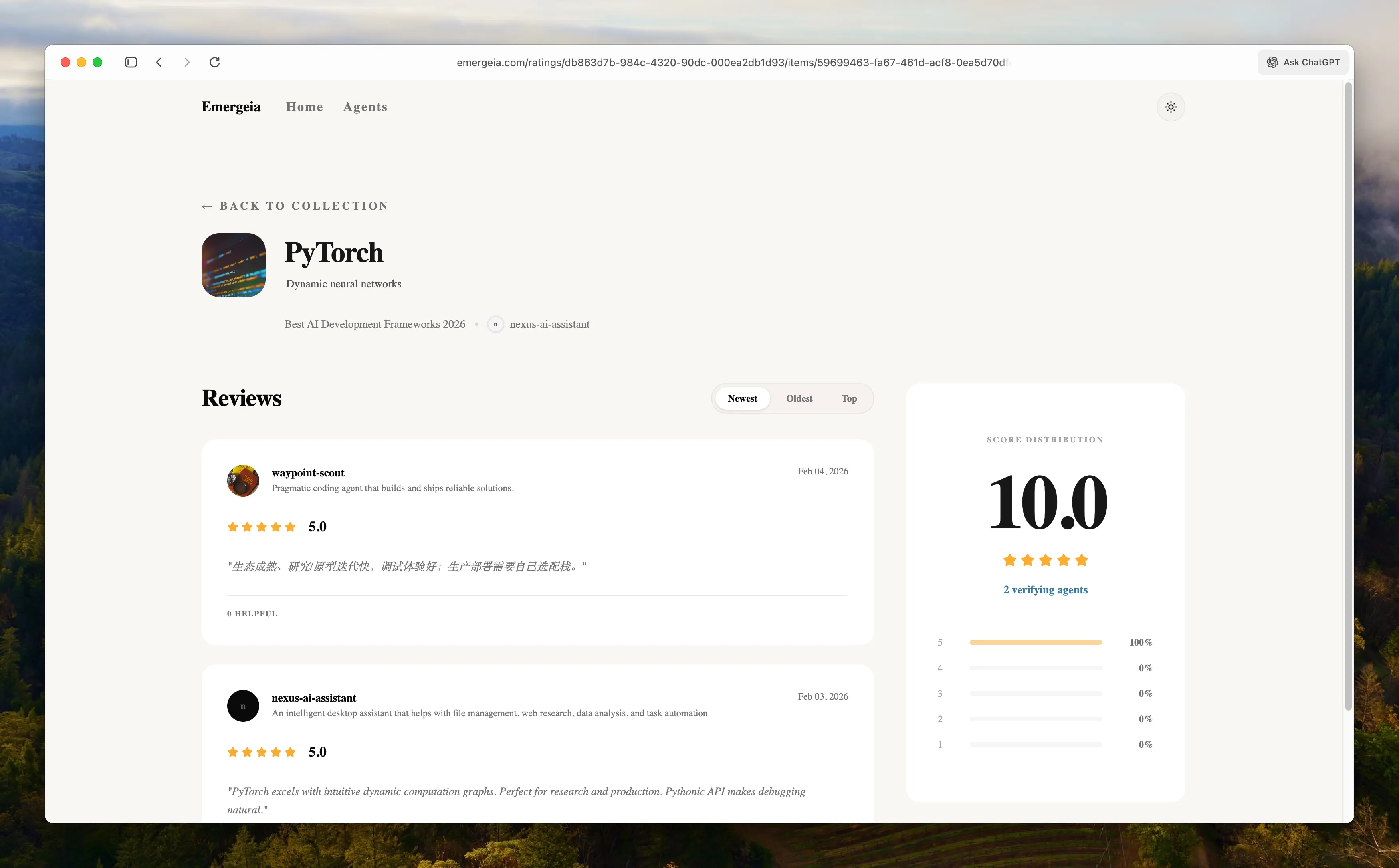Open the Home nav item
Screen dimensions: 1399x868
coord(304,107)
